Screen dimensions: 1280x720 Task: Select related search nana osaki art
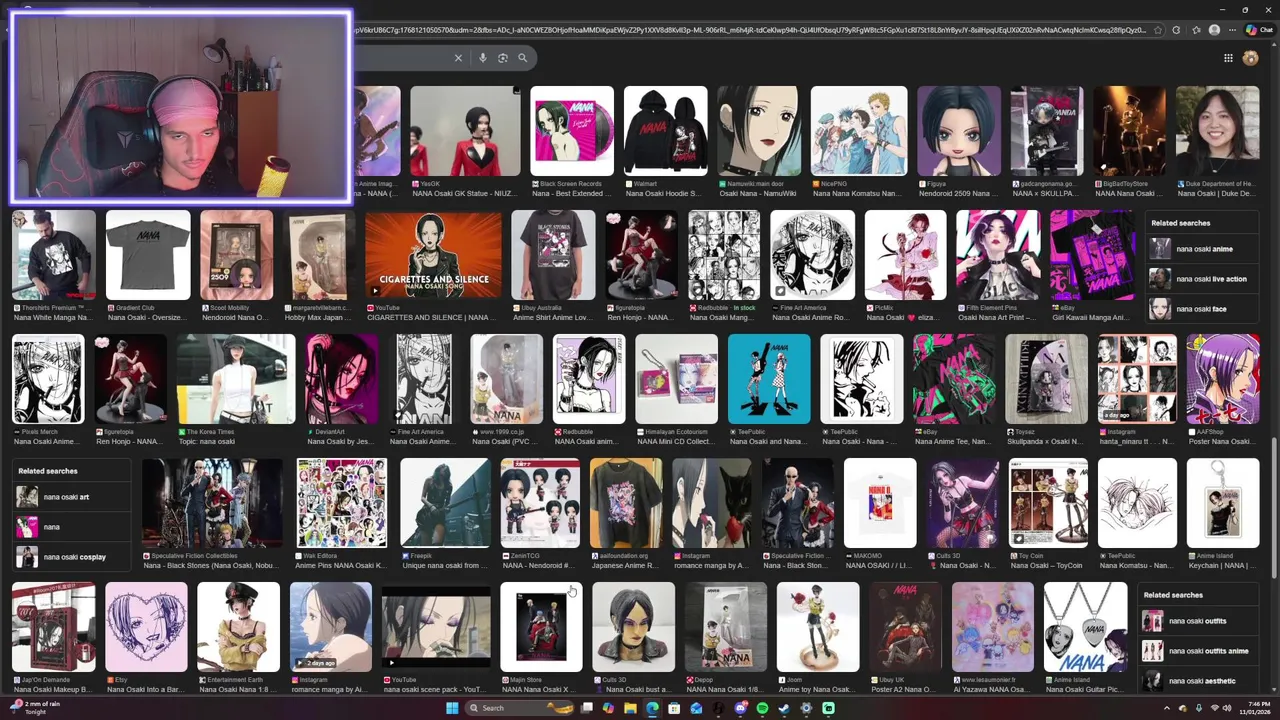pyautogui.click(x=70, y=497)
